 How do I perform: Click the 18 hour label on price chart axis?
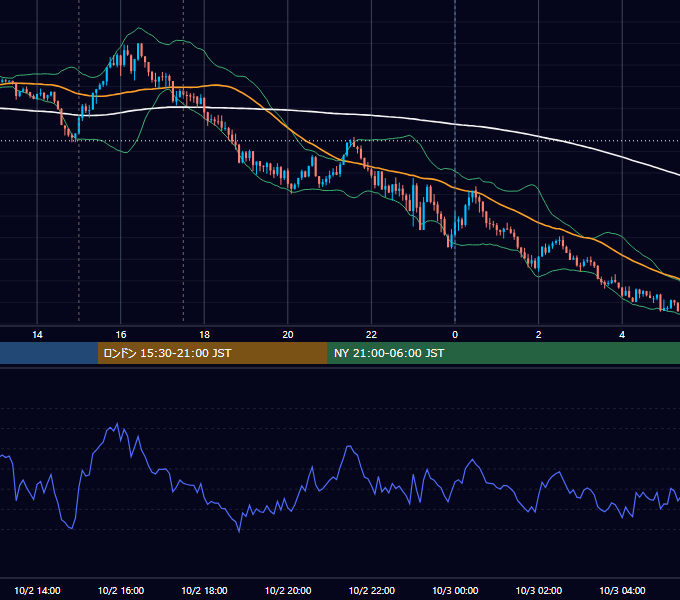(x=204, y=335)
